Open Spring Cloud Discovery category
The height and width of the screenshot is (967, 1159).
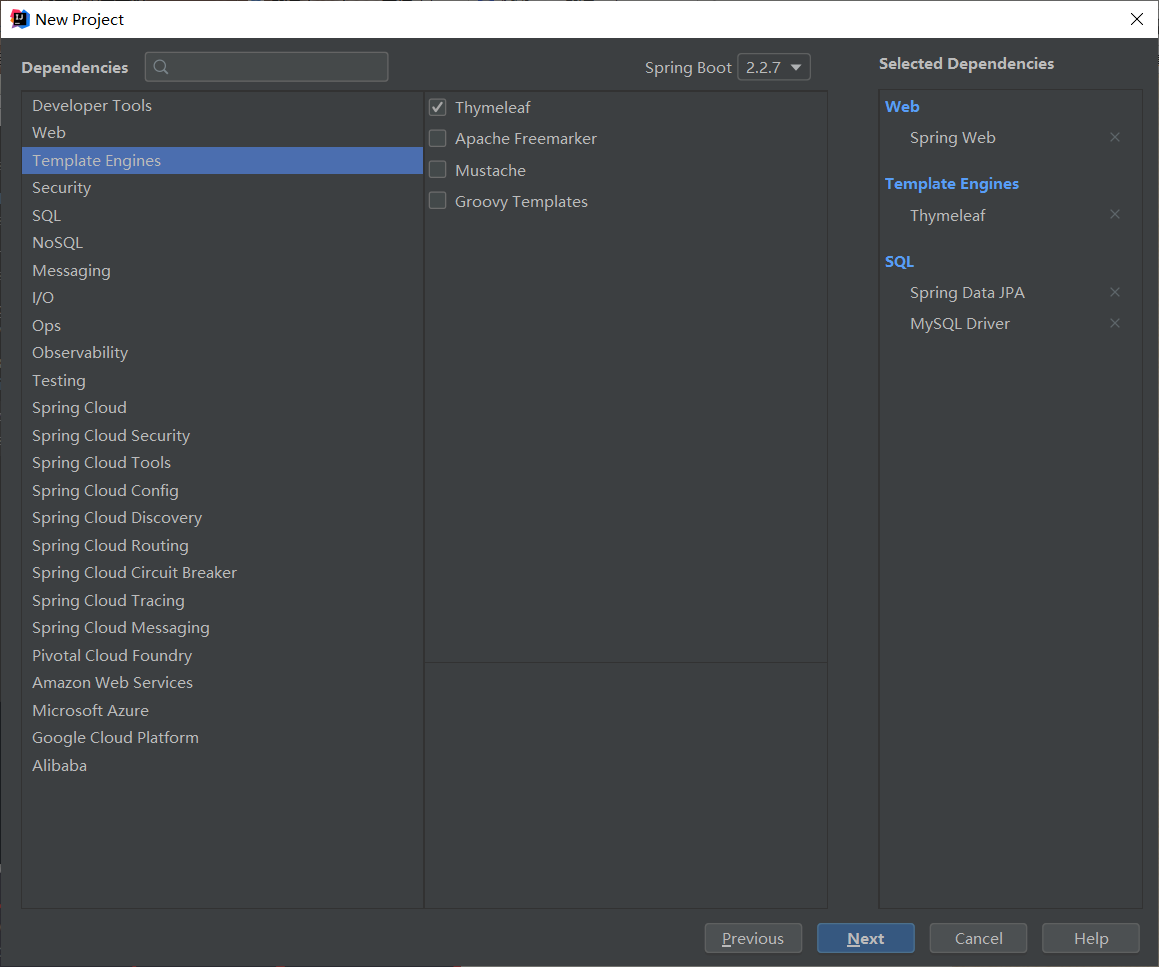(222, 518)
